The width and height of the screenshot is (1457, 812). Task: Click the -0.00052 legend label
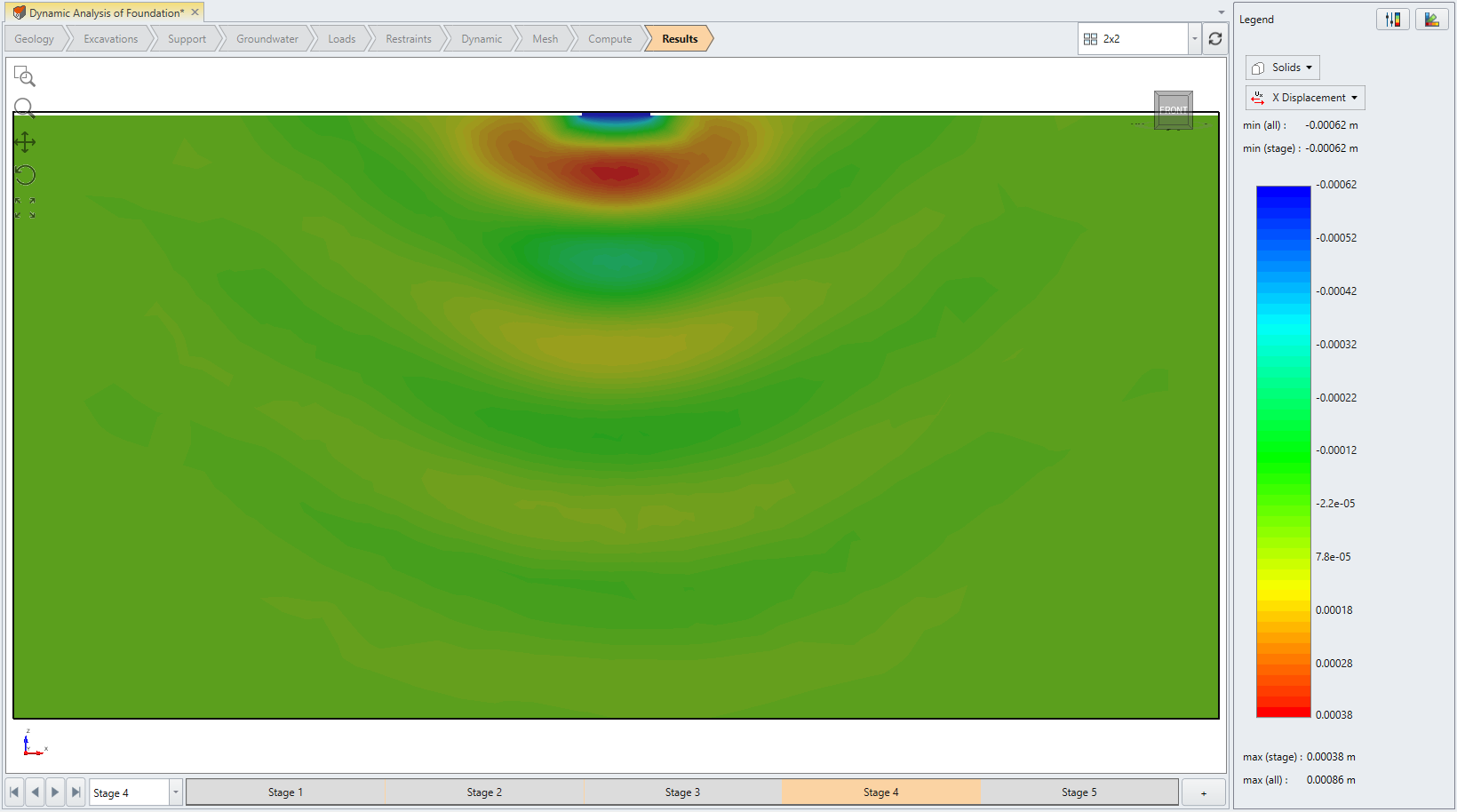click(x=1336, y=238)
